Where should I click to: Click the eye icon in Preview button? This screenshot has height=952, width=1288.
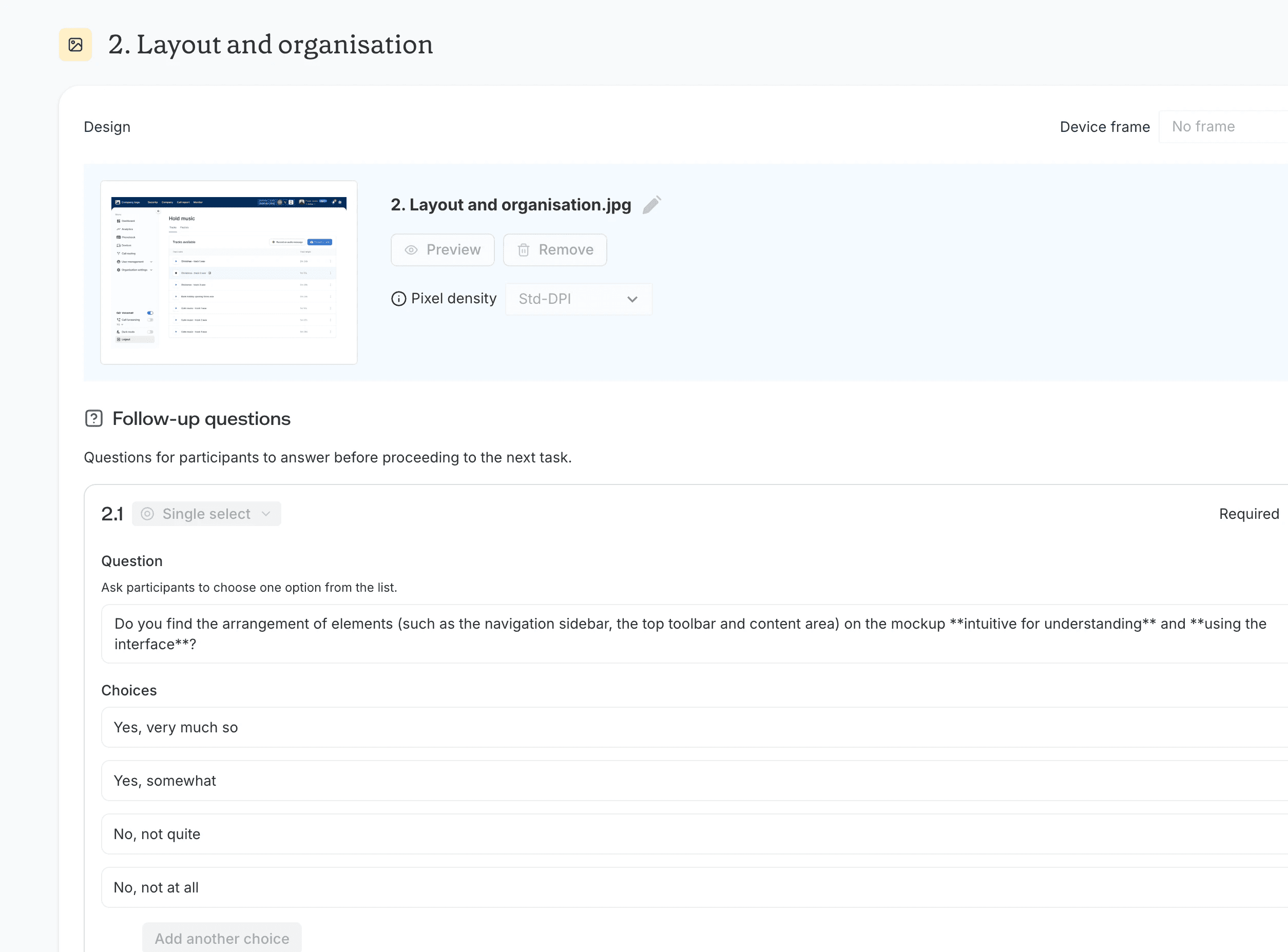(411, 249)
